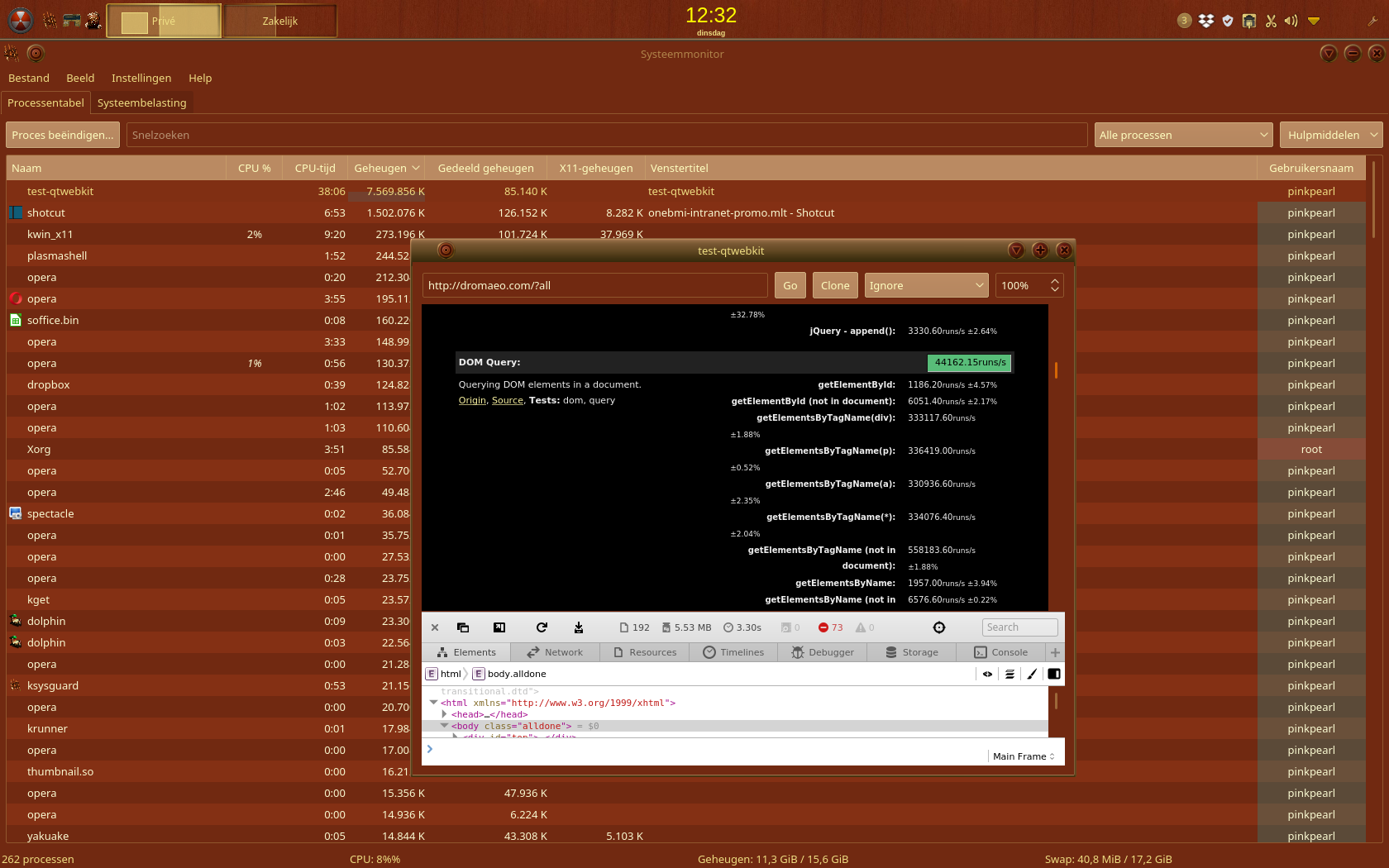Show the 73 errors in the inspector
Screen dimensions: 1389x868
pyautogui.click(x=830, y=627)
